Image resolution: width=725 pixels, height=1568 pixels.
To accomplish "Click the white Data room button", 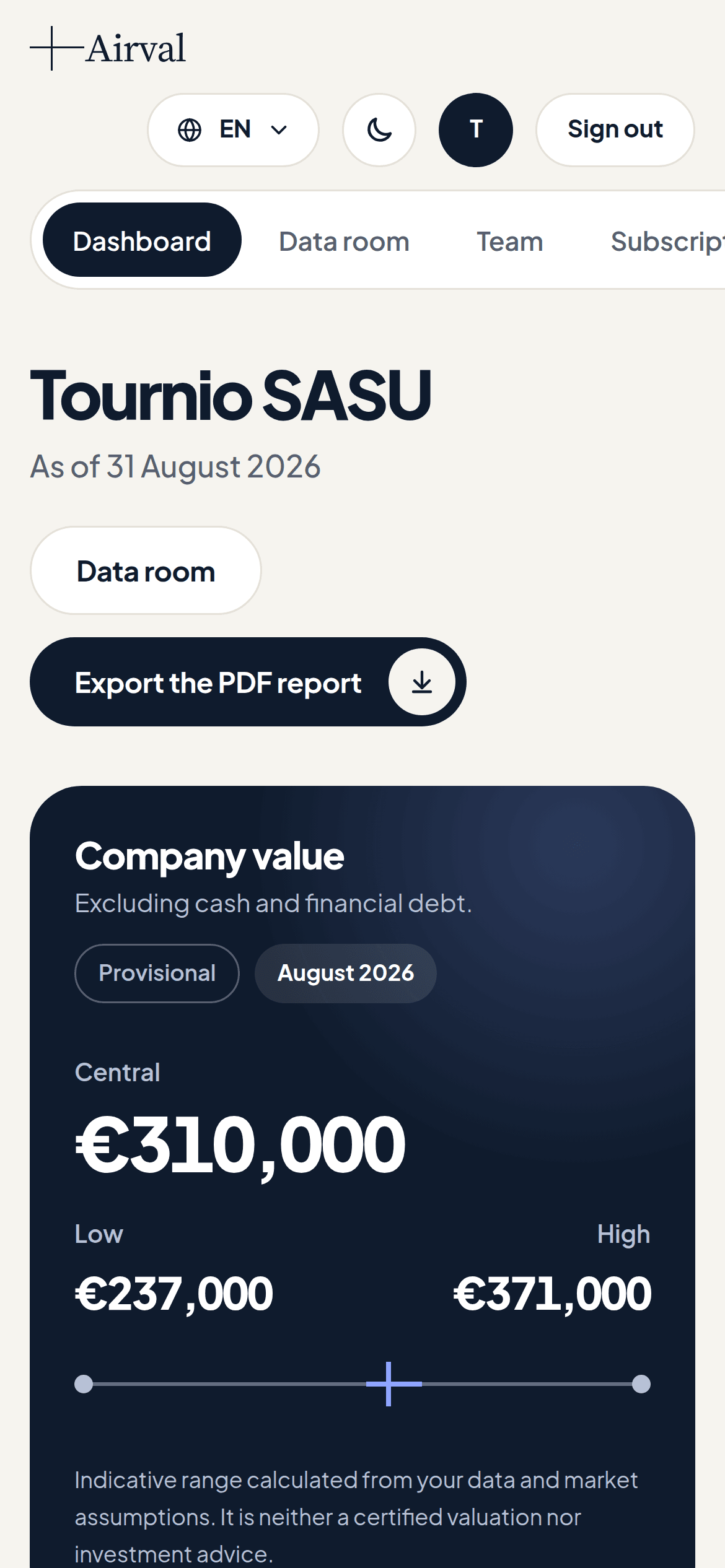I will click(146, 570).
